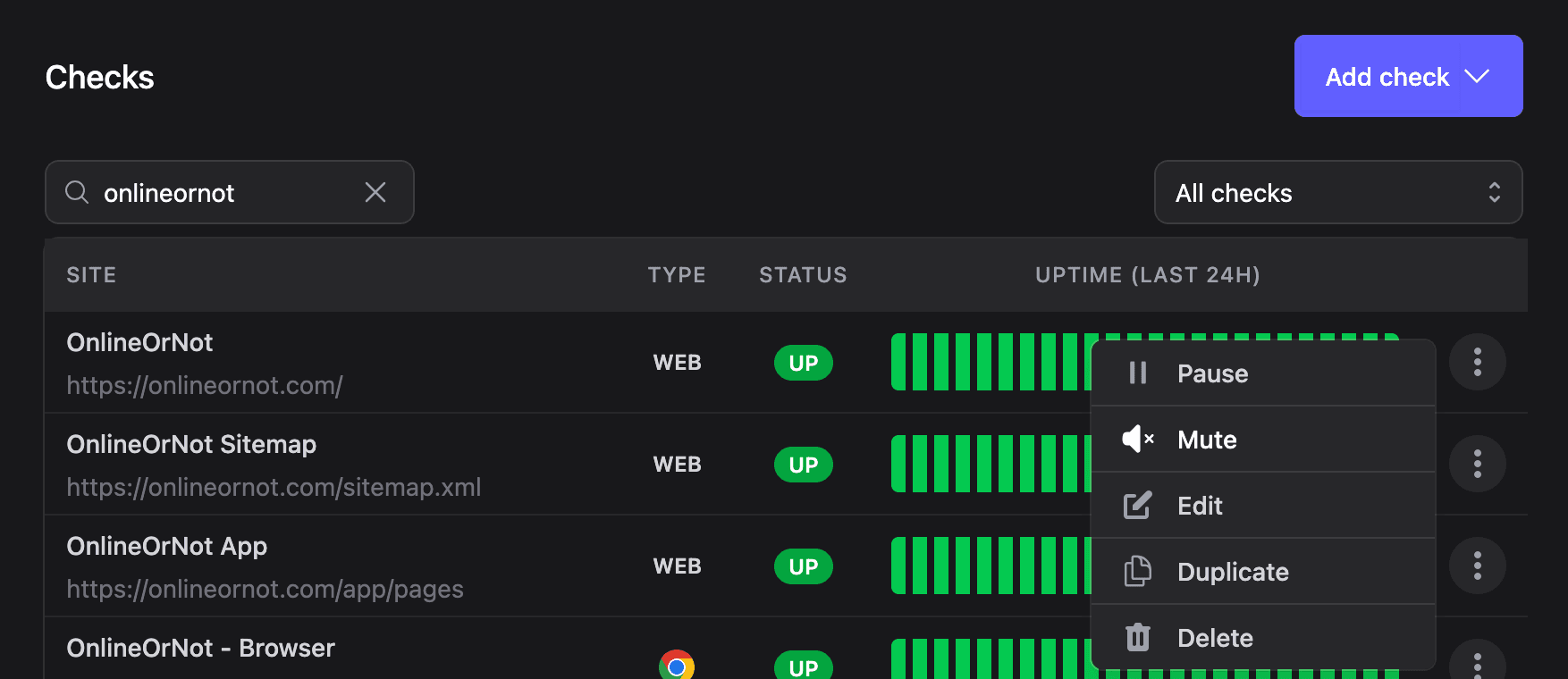The image size is (1568, 679).
Task: Click the UP badge for OnlineOrNot Sitemap
Action: 804,465
